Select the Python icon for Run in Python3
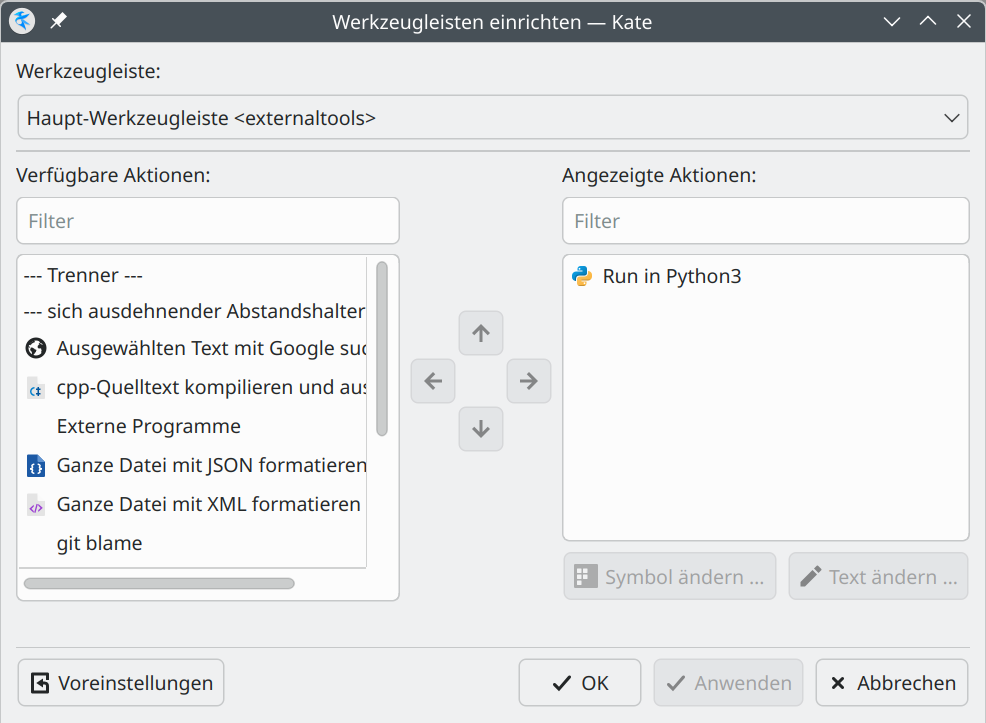Viewport: 986px width, 723px height. coord(582,276)
